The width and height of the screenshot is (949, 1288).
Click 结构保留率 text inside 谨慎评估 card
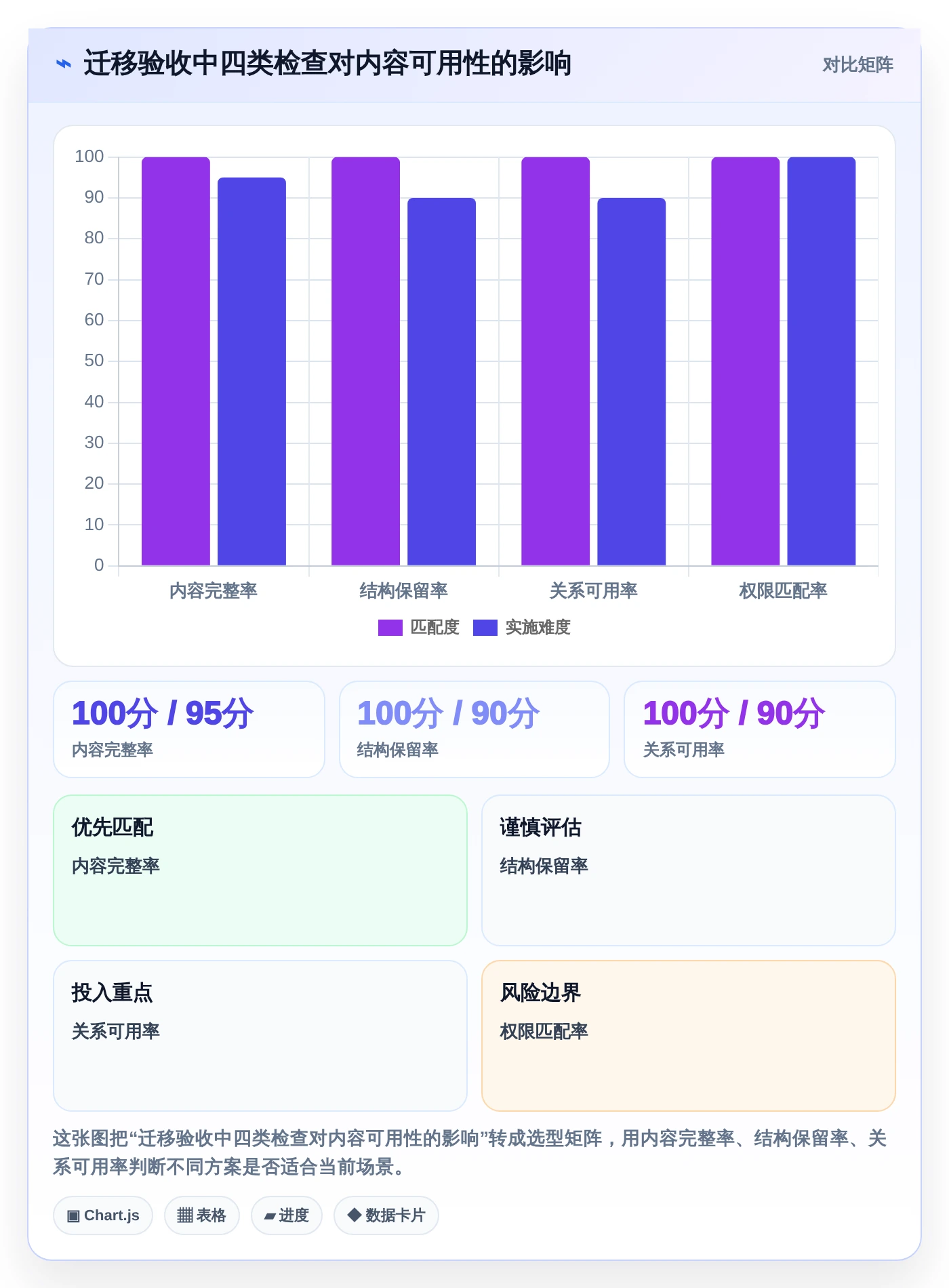[544, 866]
